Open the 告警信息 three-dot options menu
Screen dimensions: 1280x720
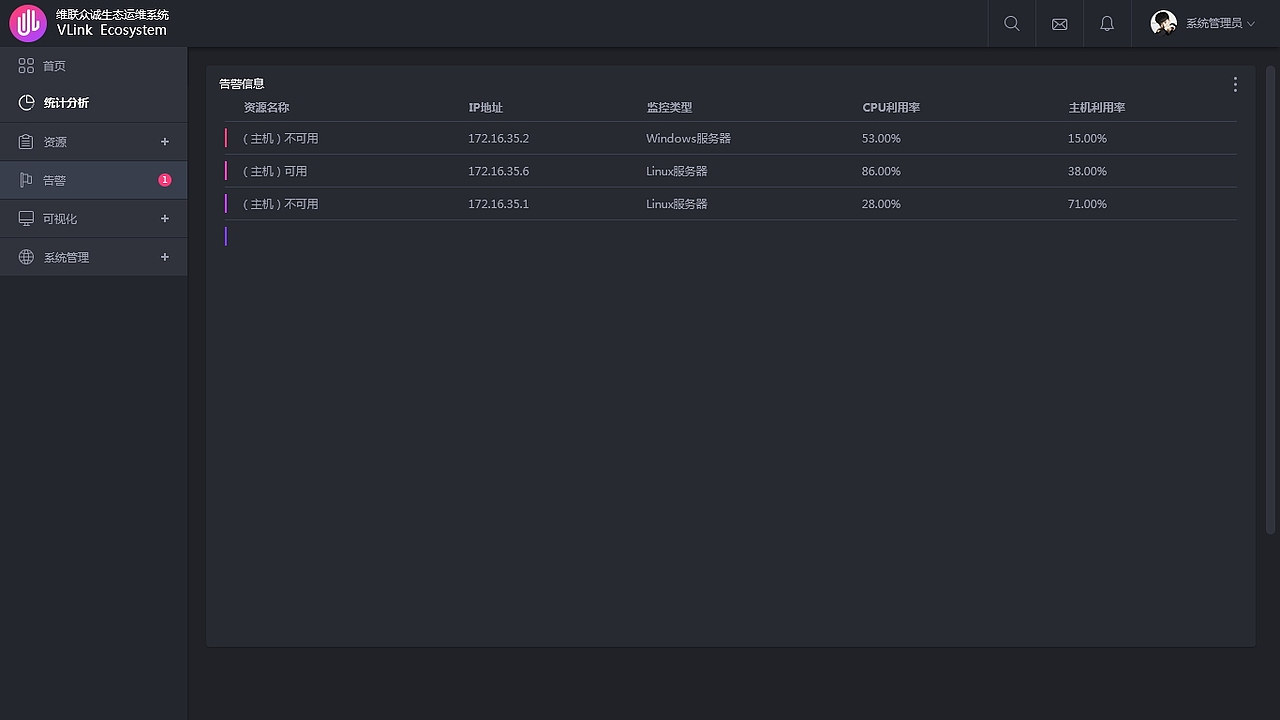pyautogui.click(x=1235, y=85)
